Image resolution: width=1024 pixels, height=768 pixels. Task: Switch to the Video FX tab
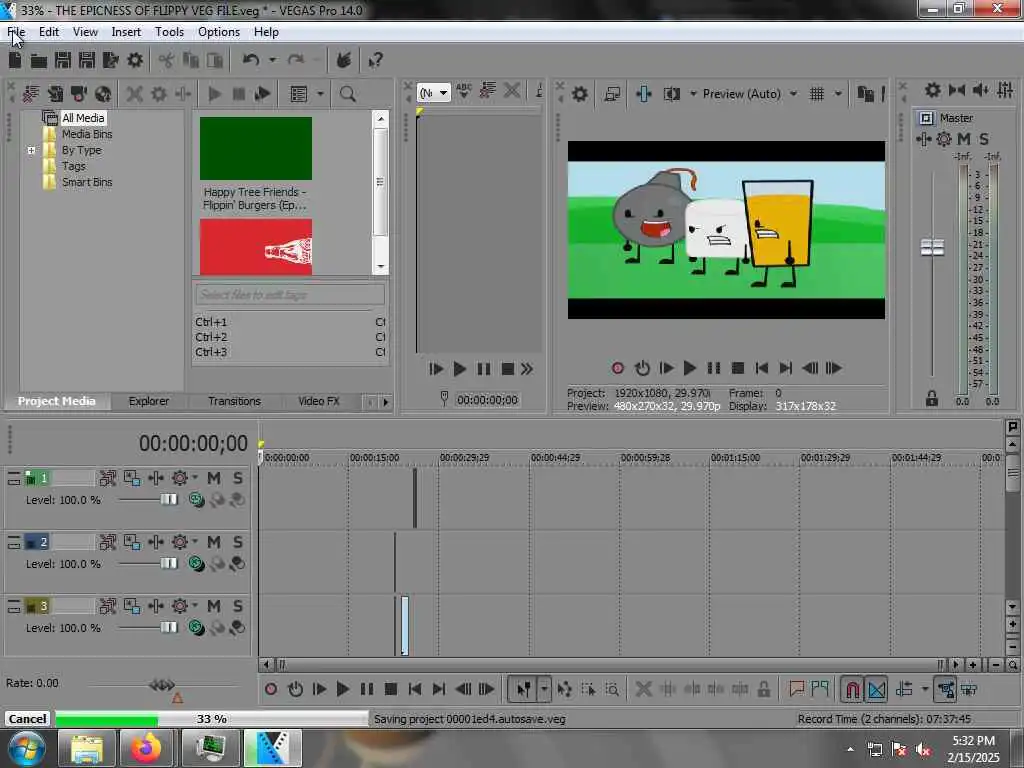[319, 401]
